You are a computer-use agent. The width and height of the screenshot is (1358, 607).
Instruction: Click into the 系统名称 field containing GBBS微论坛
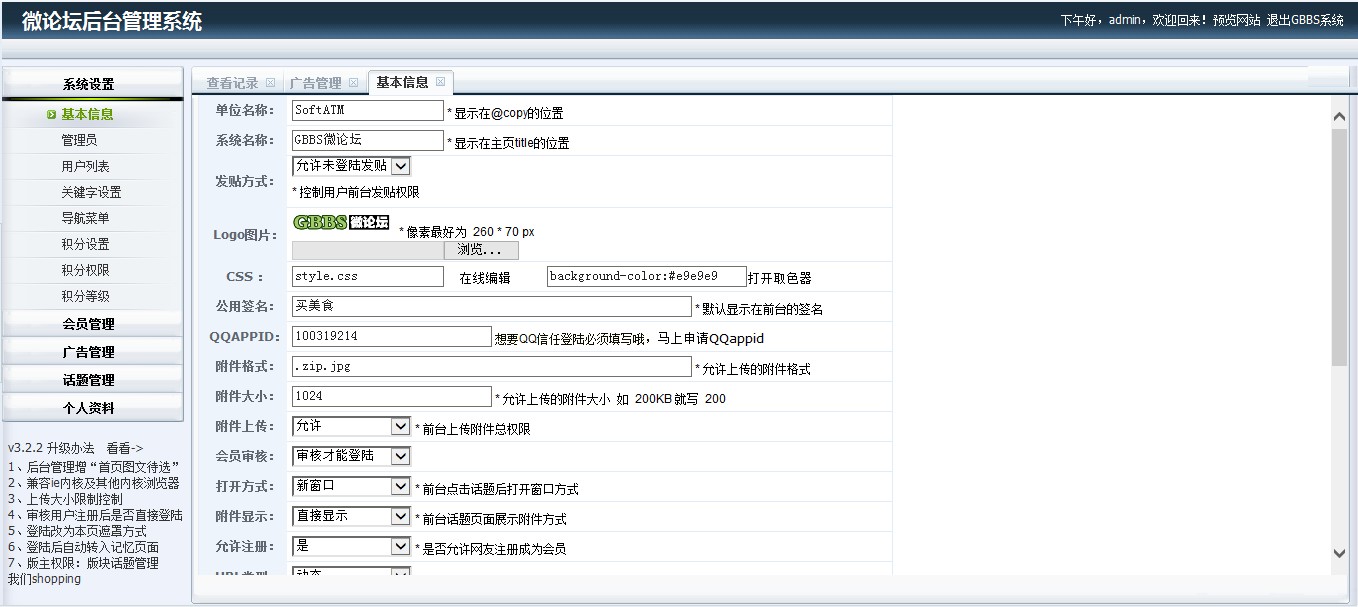[367, 140]
